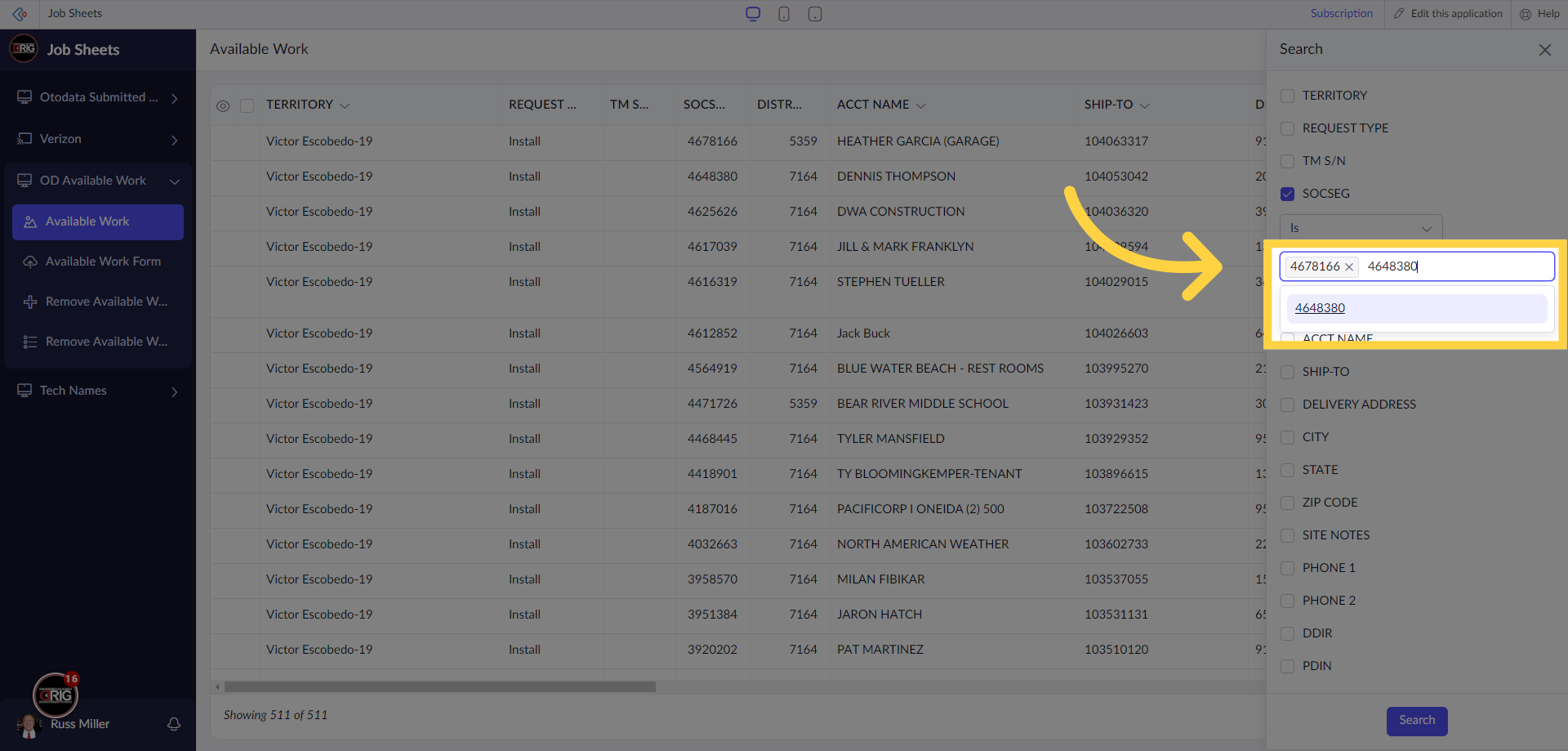Check the REQUEST TYPE filter checkbox
Screen dimensions: 1568x751
(x=1288, y=129)
